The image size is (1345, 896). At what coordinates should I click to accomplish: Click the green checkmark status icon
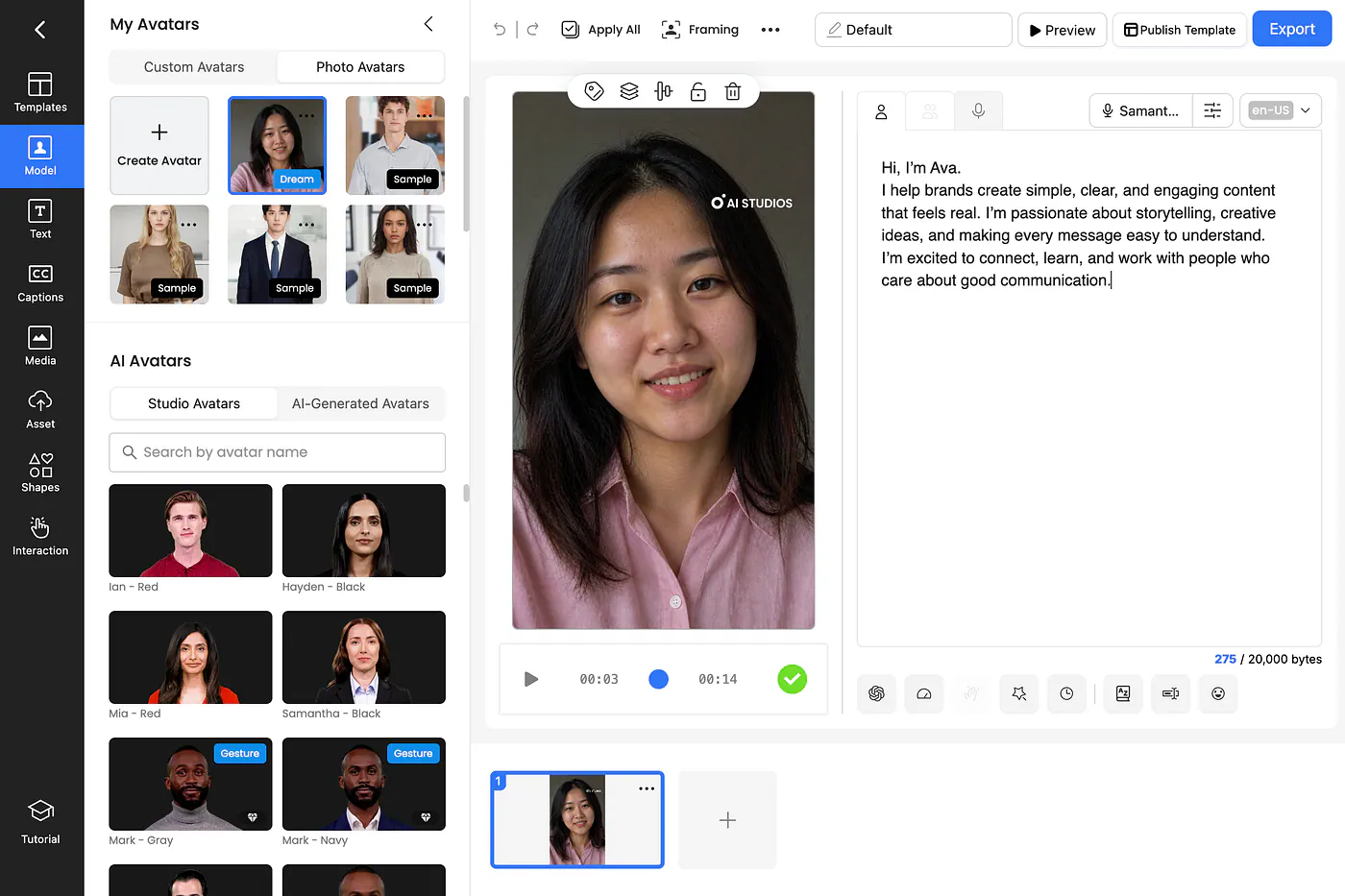(792, 679)
